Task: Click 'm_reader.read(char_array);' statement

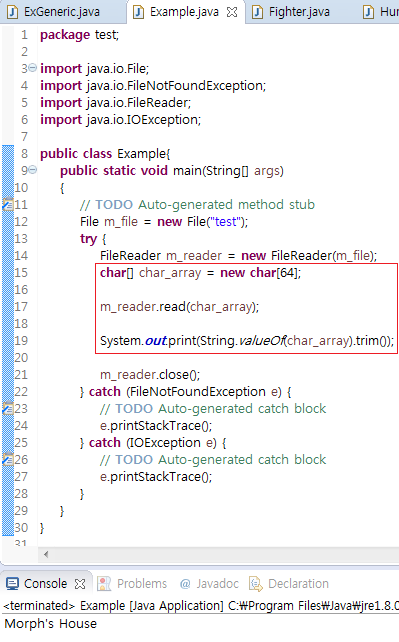Action: point(180,307)
